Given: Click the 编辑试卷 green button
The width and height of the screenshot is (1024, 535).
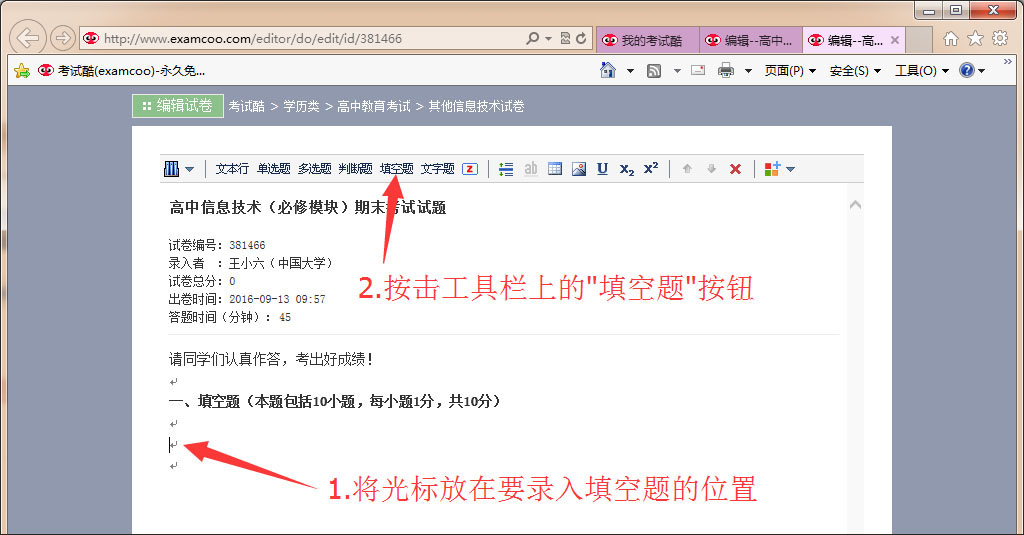Looking at the screenshot, I should coord(178,106).
